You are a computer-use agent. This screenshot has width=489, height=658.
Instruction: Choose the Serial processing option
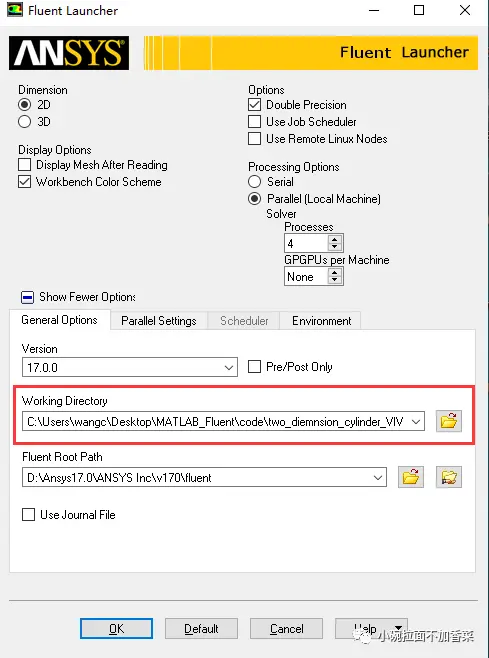point(254,182)
